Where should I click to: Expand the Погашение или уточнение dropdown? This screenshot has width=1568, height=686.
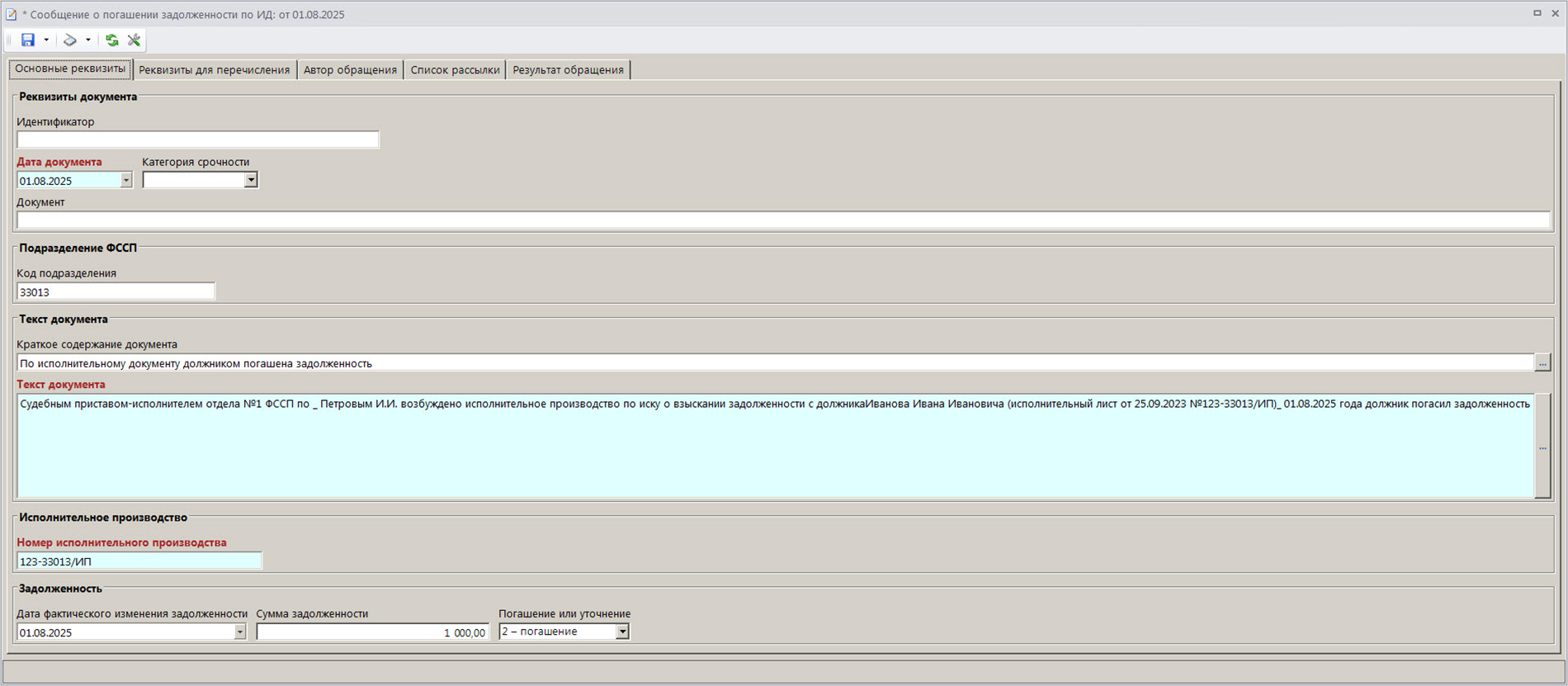(x=622, y=632)
